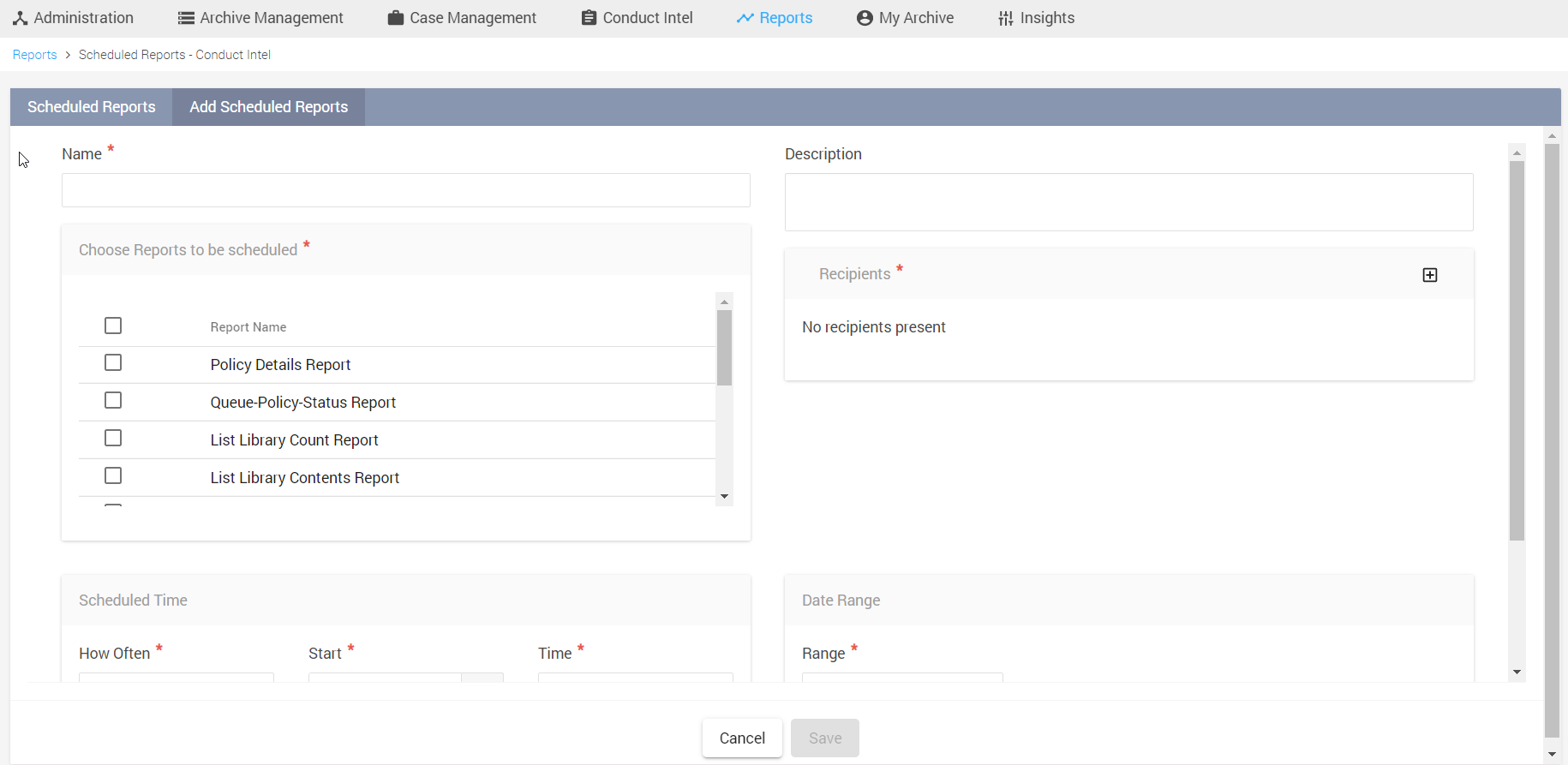Screen dimensions: 1568x765
Task: Click the report list scrollbar up arrow
Action: (x=725, y=302)
